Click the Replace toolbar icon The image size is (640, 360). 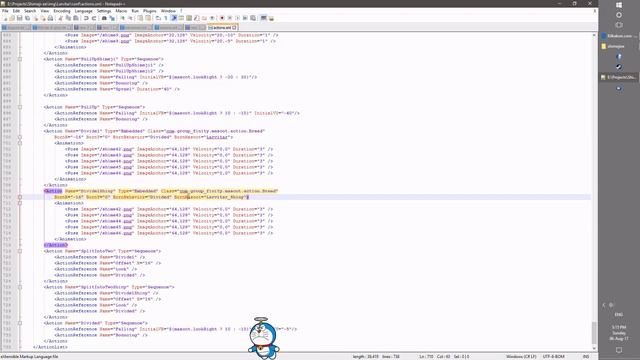point(112,18)
